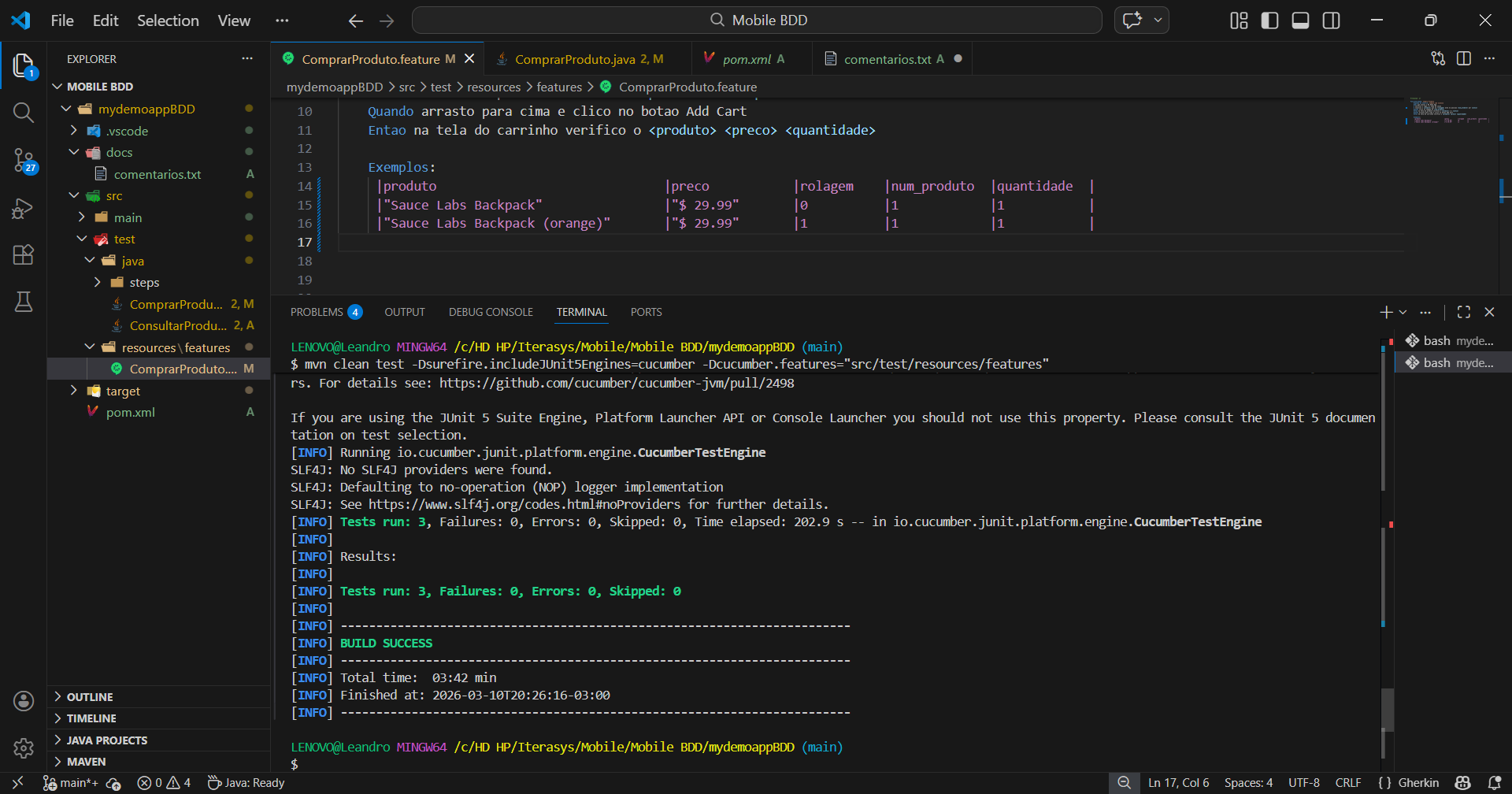Open Explorer views and more actions ellipsis
This screenshot has height=794, width=1512.
point(247,58)
